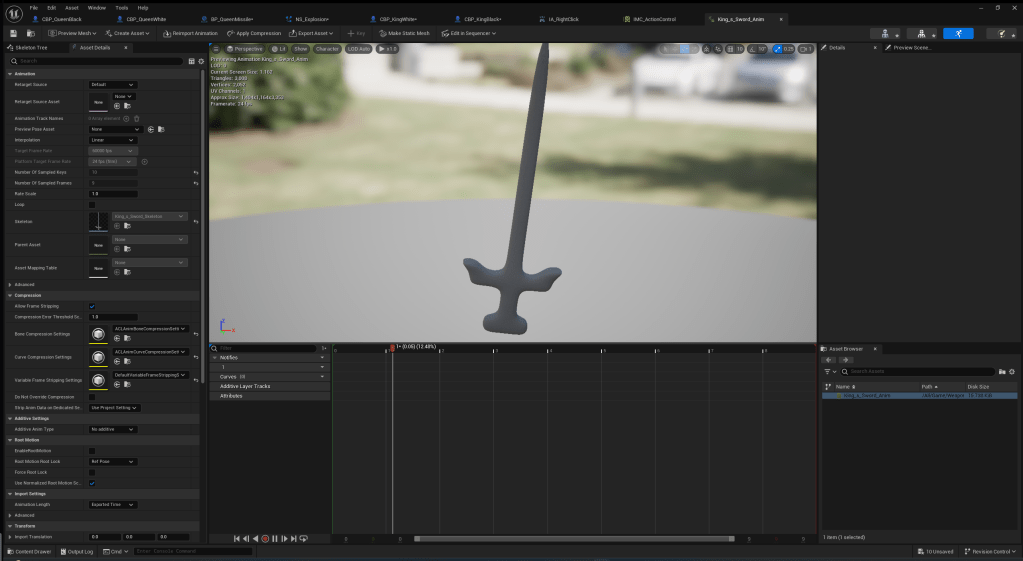
Task: Click Reimport Animation in the toolbar
Action: point(192,33)
